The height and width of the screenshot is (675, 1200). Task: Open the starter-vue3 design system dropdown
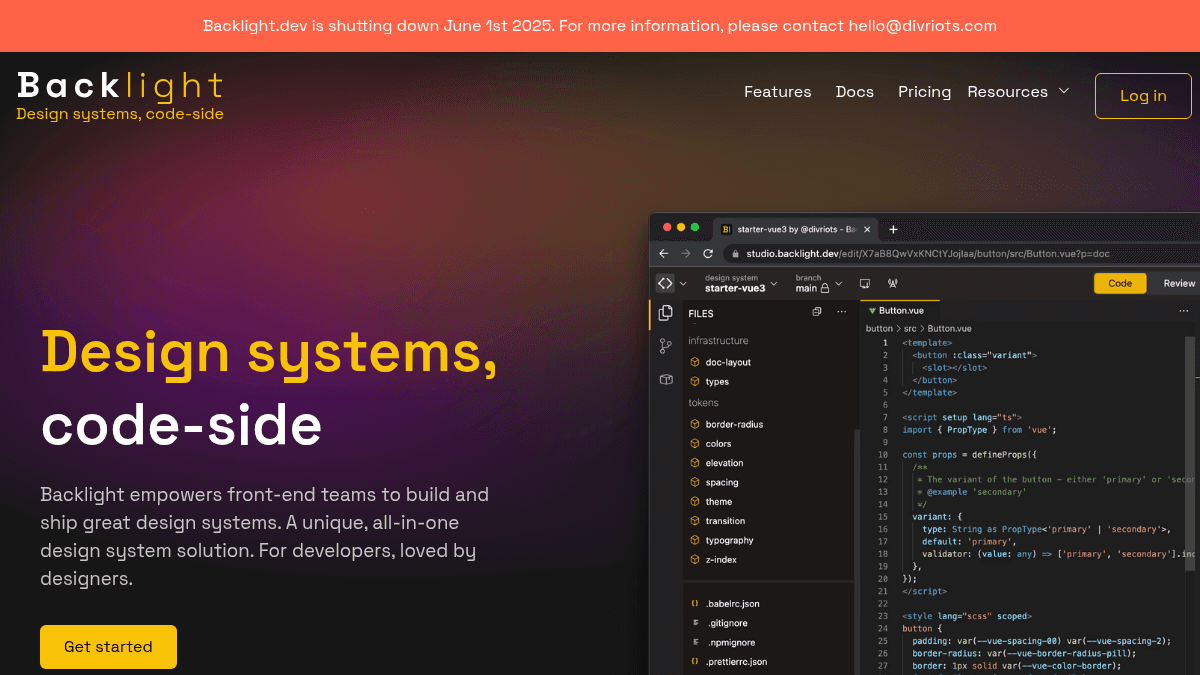pos(741,283)
